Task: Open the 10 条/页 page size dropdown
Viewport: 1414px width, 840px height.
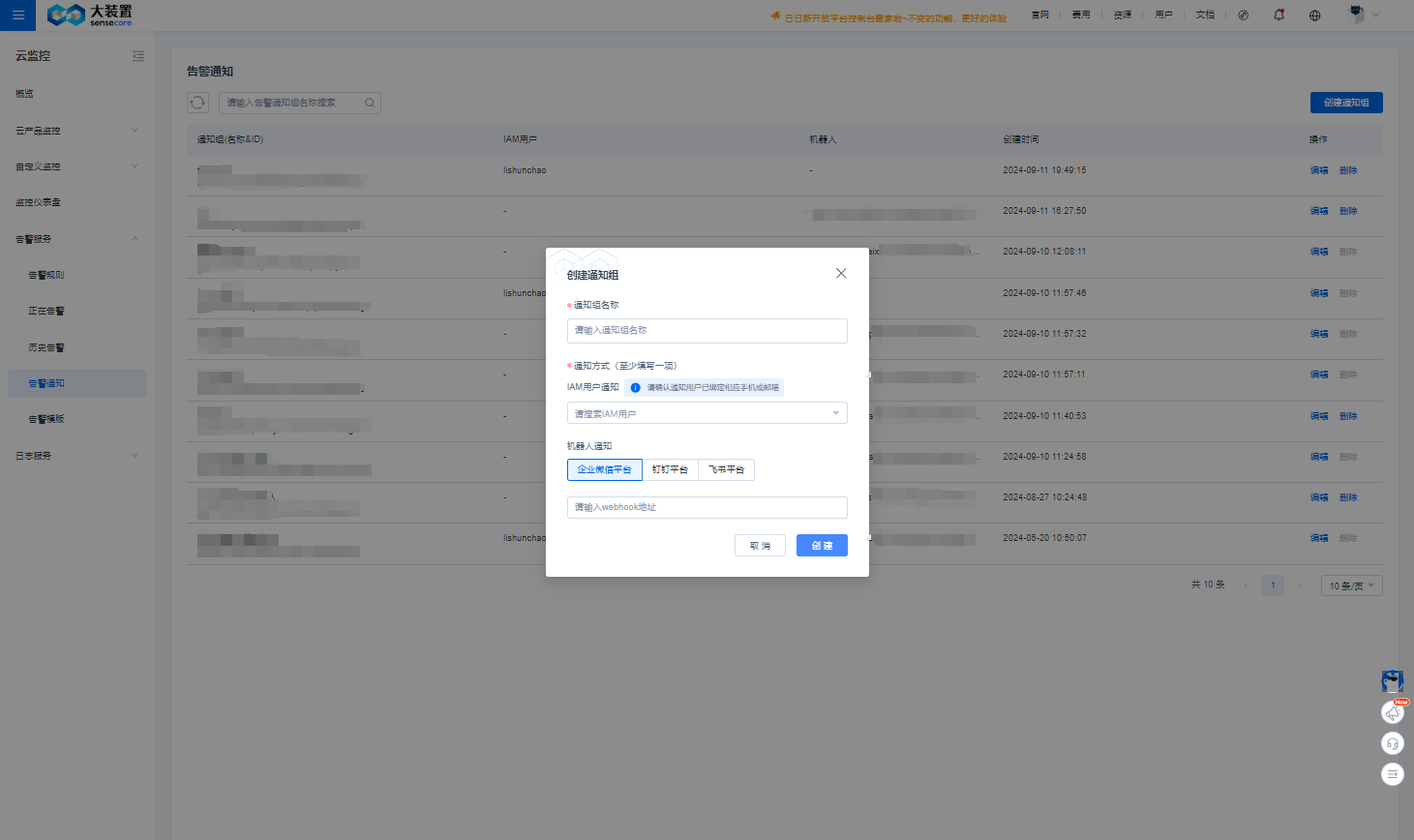Action: [x=1352, y=585]
